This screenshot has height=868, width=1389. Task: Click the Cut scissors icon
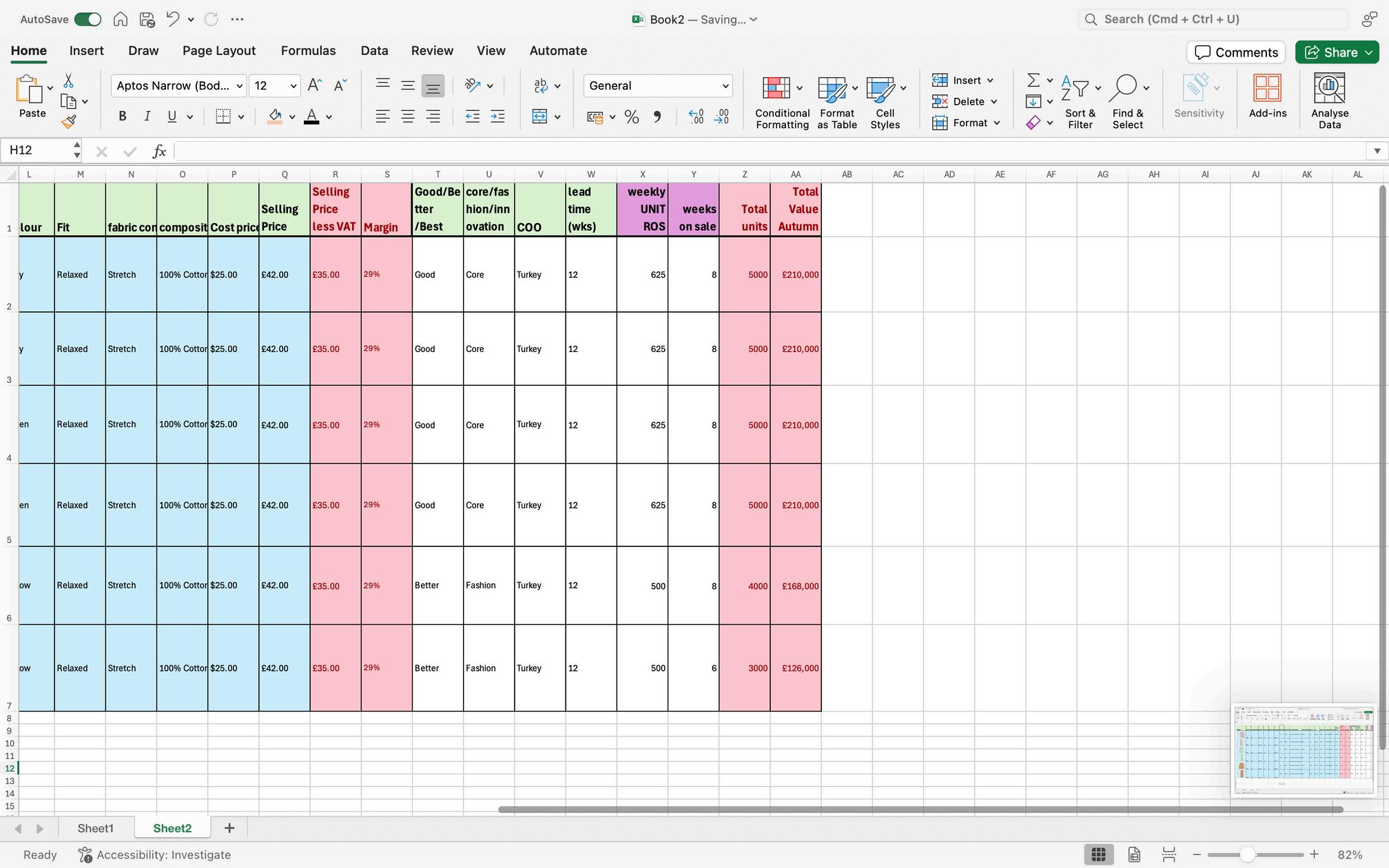(x=68, y=81)
